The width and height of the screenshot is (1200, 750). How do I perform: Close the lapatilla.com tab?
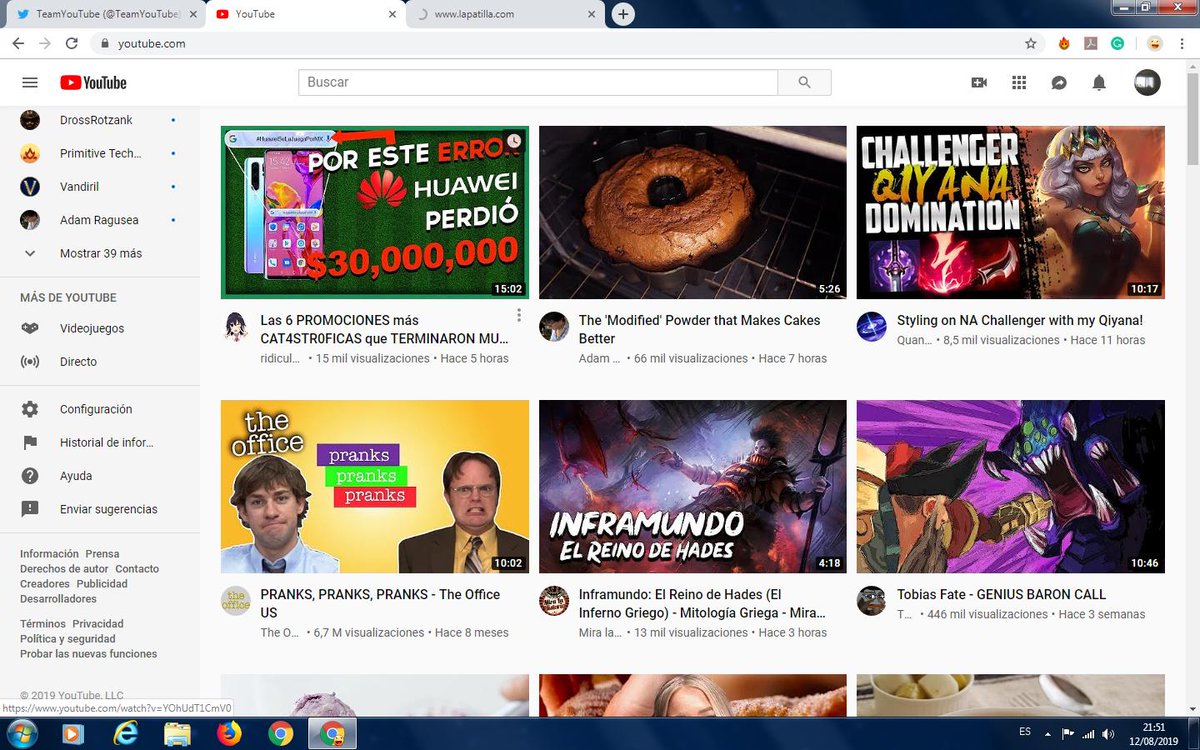(x=592, y=14)
